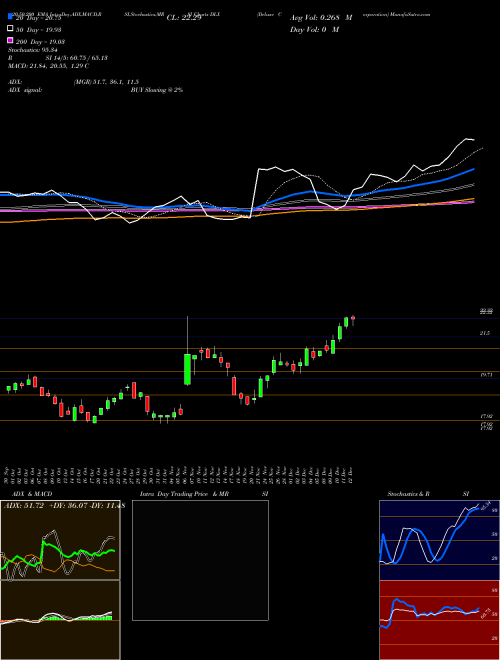This screenshot has width=500, height=660.
Task: Select the '200 Day = 19.08' legend text
Action: coord(40,41)
